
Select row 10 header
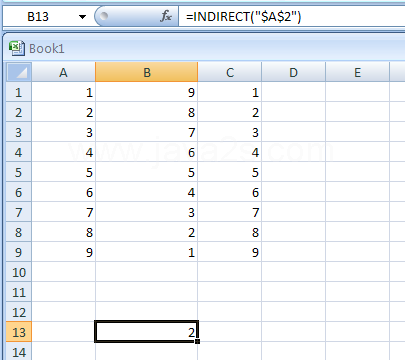pyautogui.click(x=19, y=272)
